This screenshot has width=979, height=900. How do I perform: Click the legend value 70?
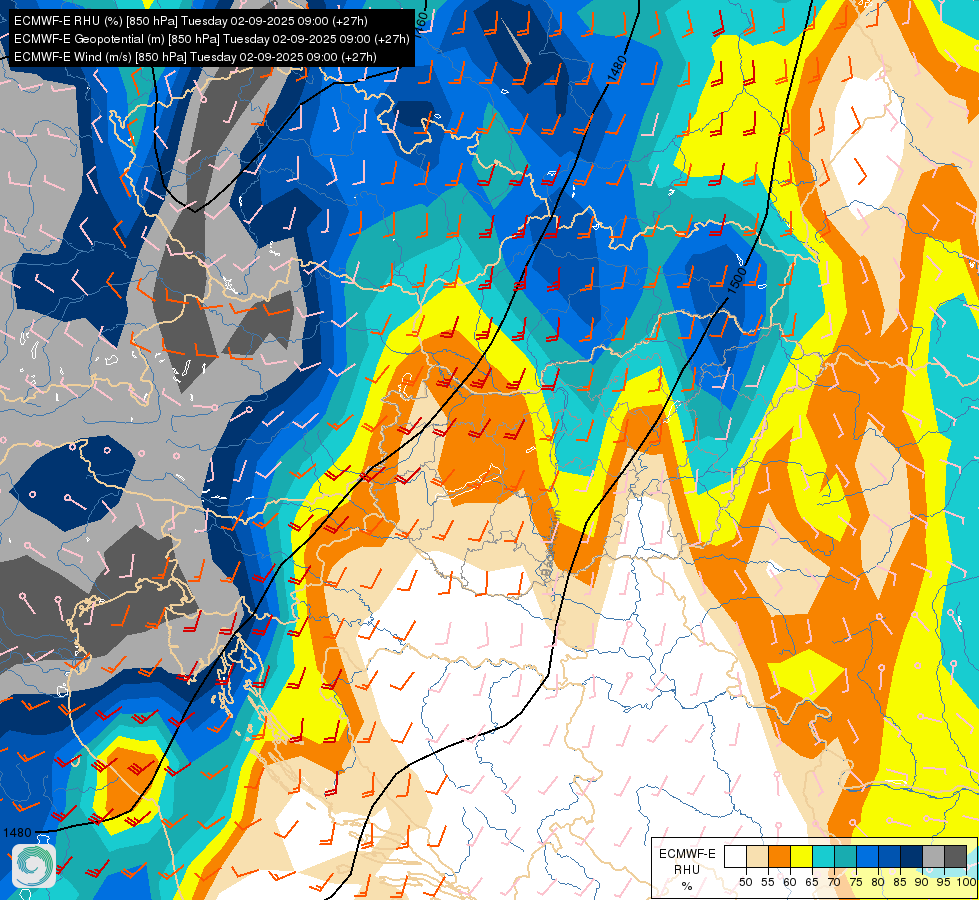tap(834, 882)
